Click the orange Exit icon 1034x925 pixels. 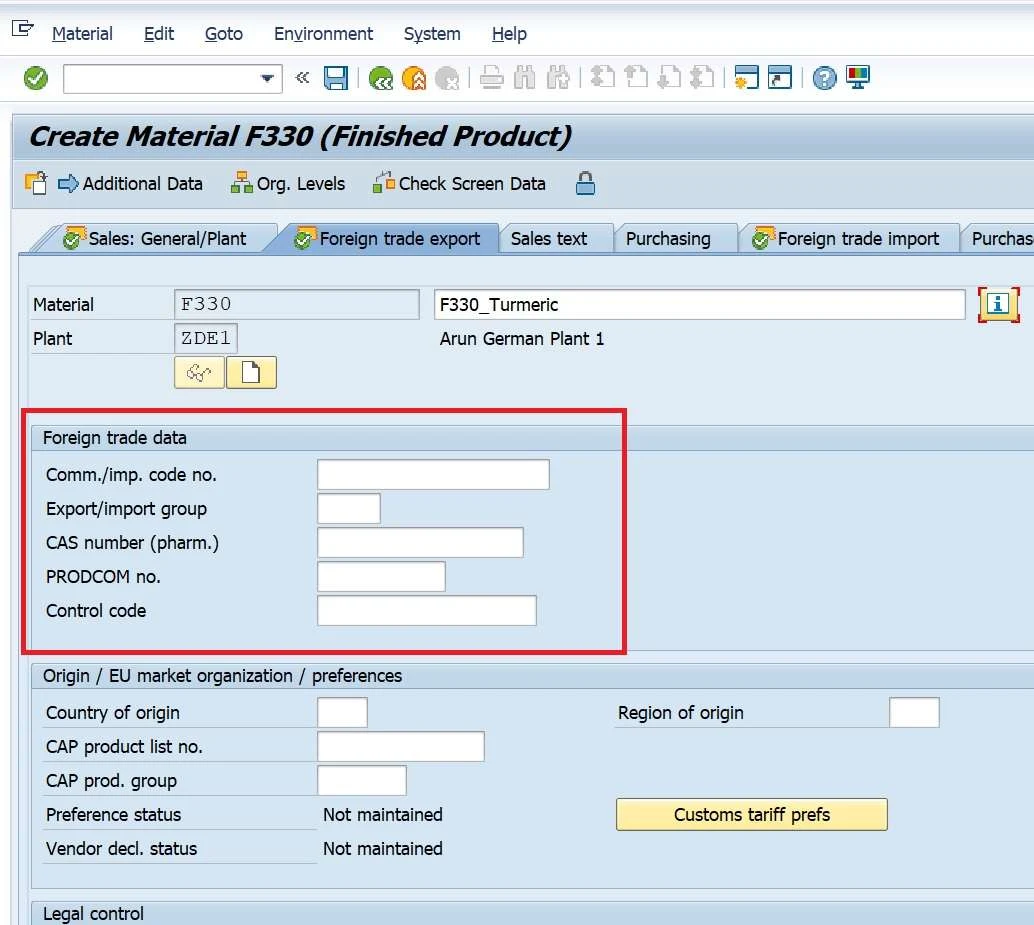(x=414, y=78)
